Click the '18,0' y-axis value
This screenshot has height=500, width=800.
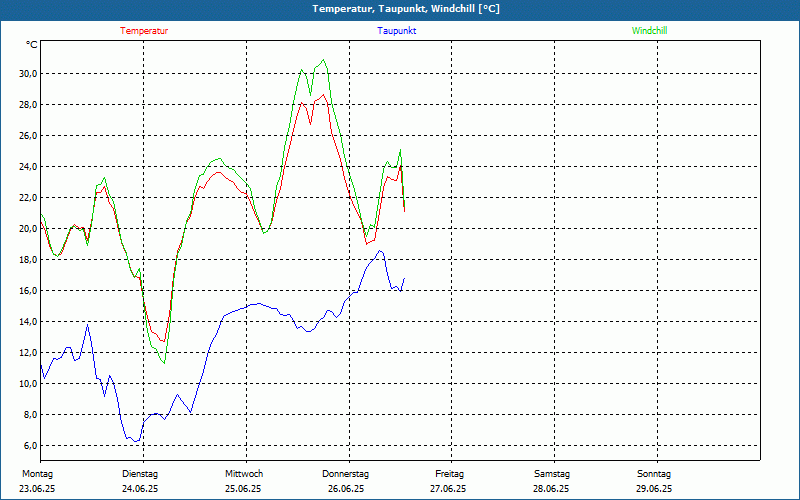click(x=27, y=260)
